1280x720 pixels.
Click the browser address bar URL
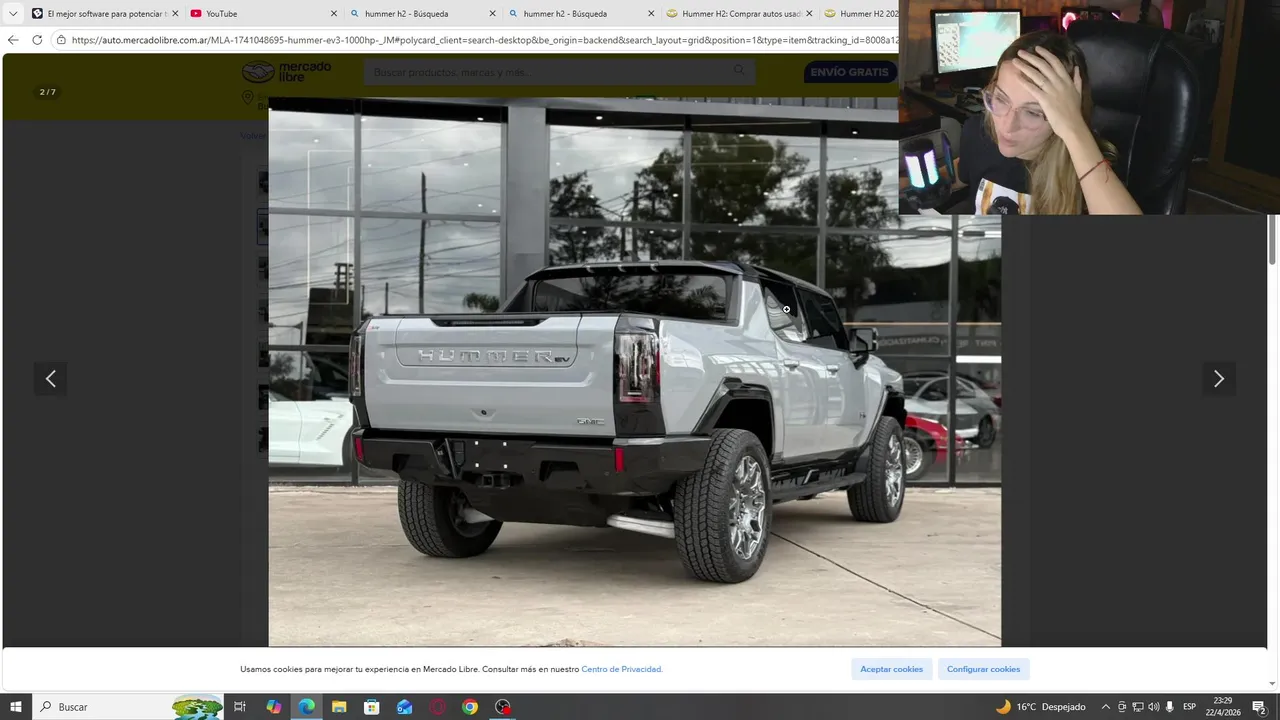pyautogui.click(x=485, y=40)
